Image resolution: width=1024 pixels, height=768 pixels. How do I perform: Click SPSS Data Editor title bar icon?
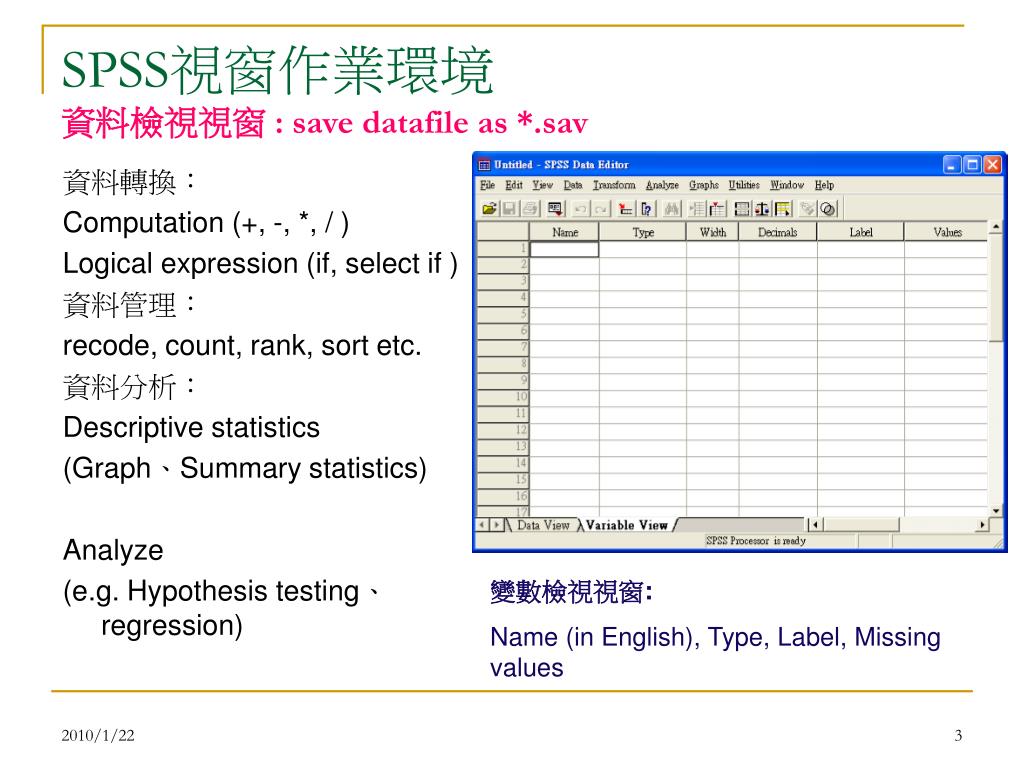click(x=484, y=165)
